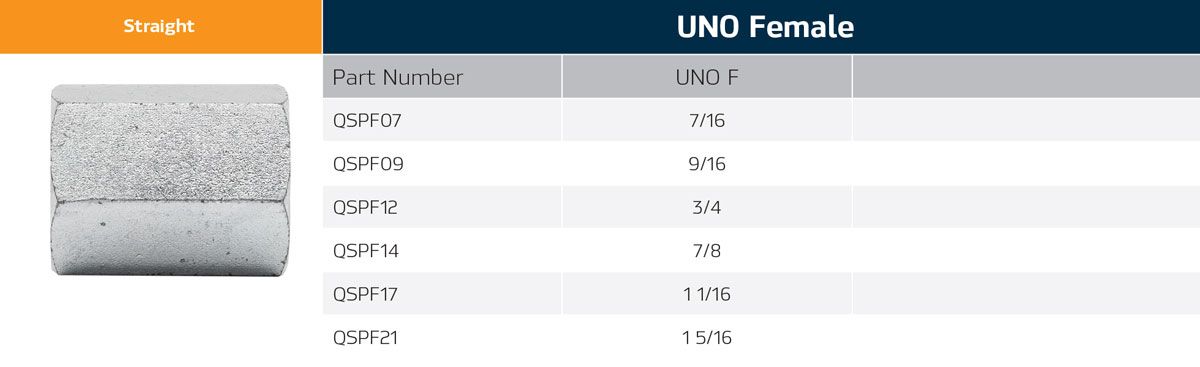Click the 9/16 size cell

pyautogui.click(x=707, y=164)
